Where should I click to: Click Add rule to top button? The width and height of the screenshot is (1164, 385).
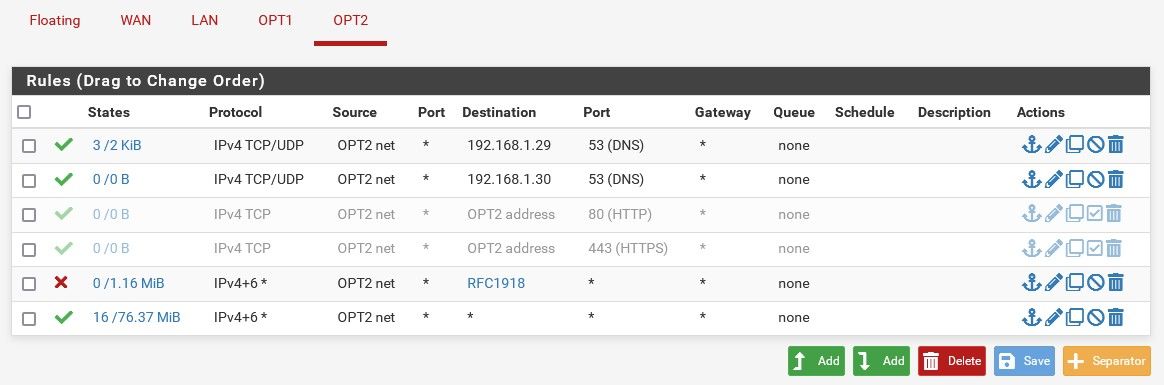click(x=817, y=361)
